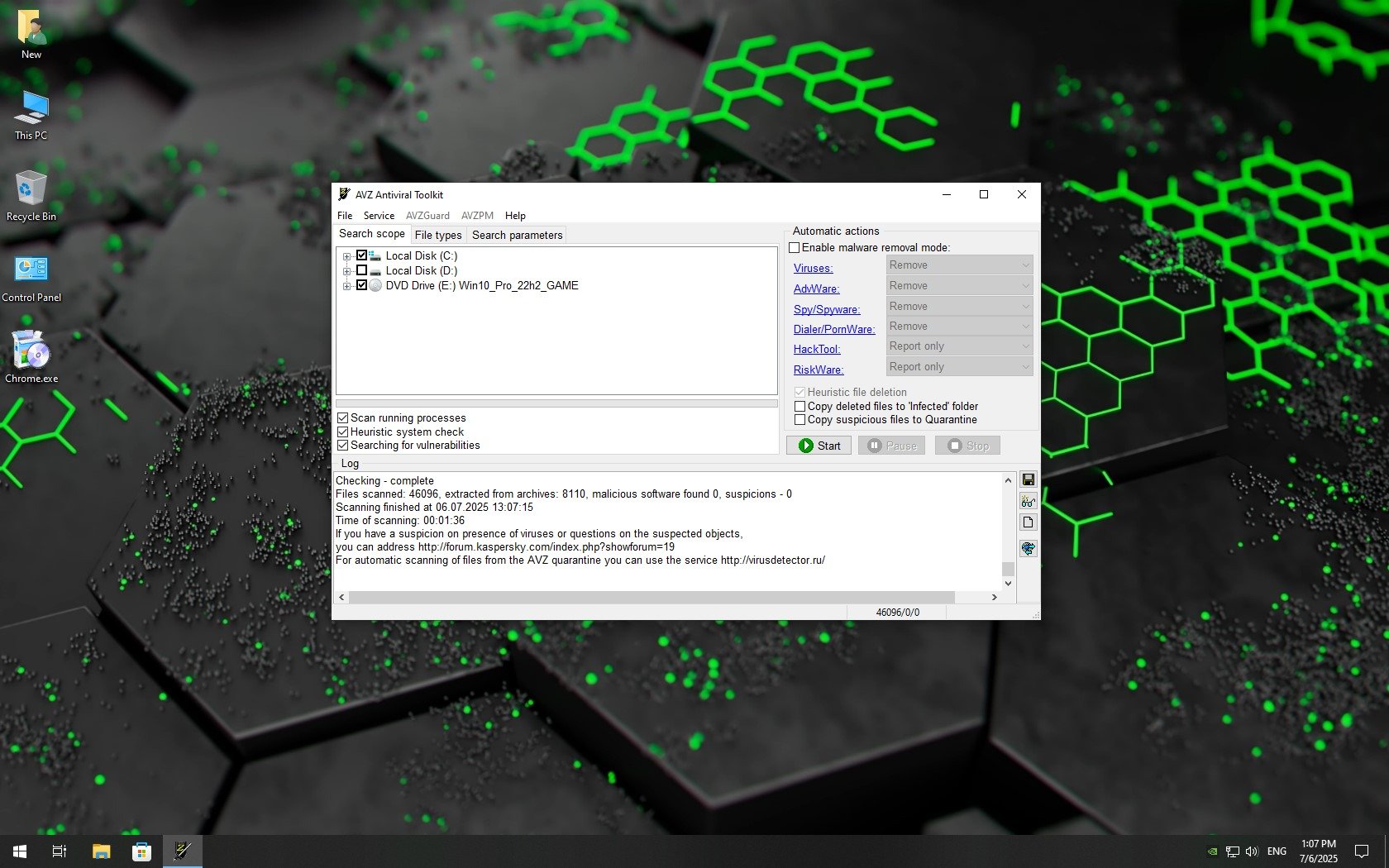Click the Stop button
Image resolution: width=1389 pixels, height=868 pixels.
(x=967, y=446)
